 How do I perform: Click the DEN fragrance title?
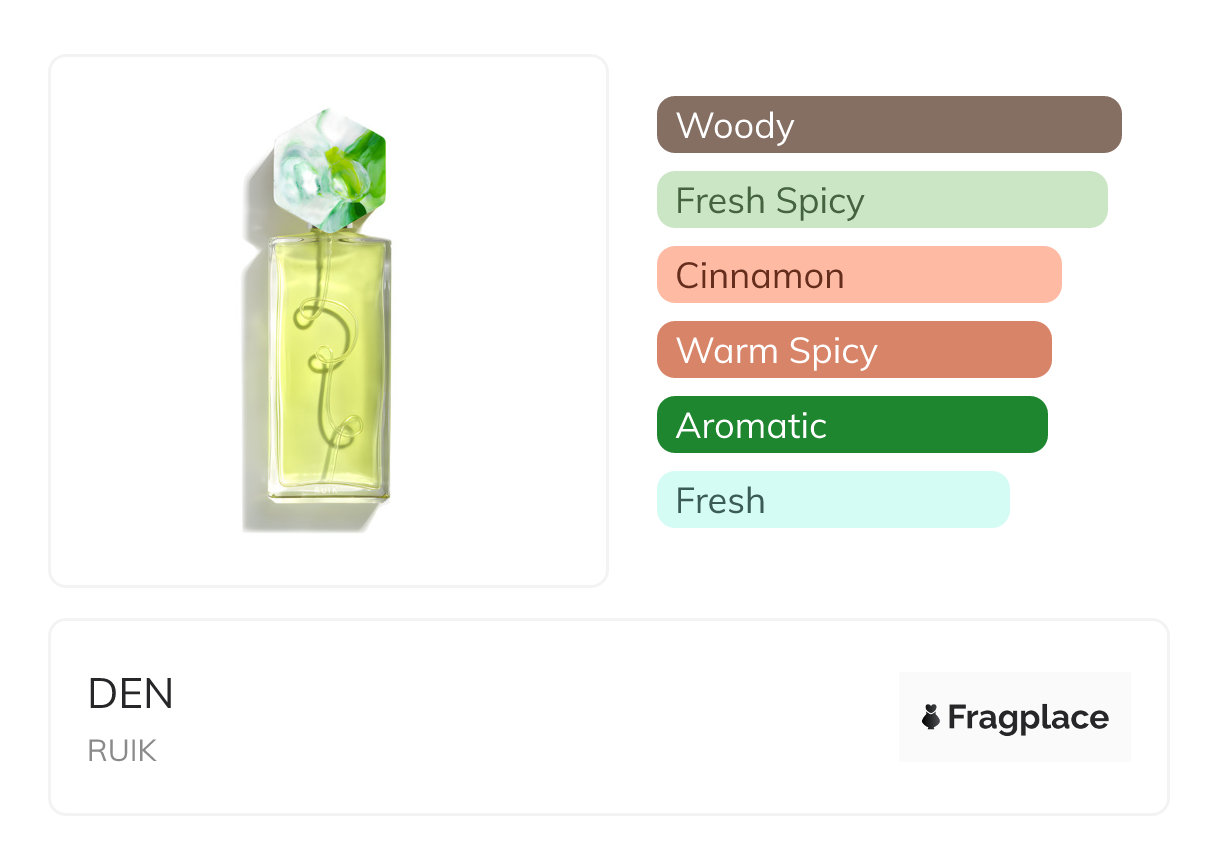(x=131, y=694)
